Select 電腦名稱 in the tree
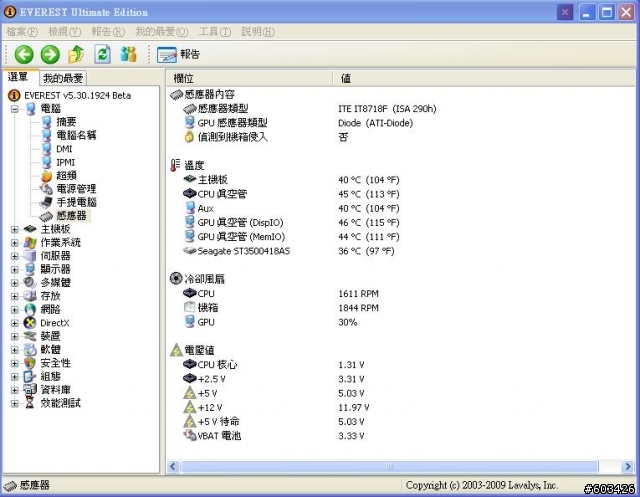The image size is (640, 497). tap(76, 135)
